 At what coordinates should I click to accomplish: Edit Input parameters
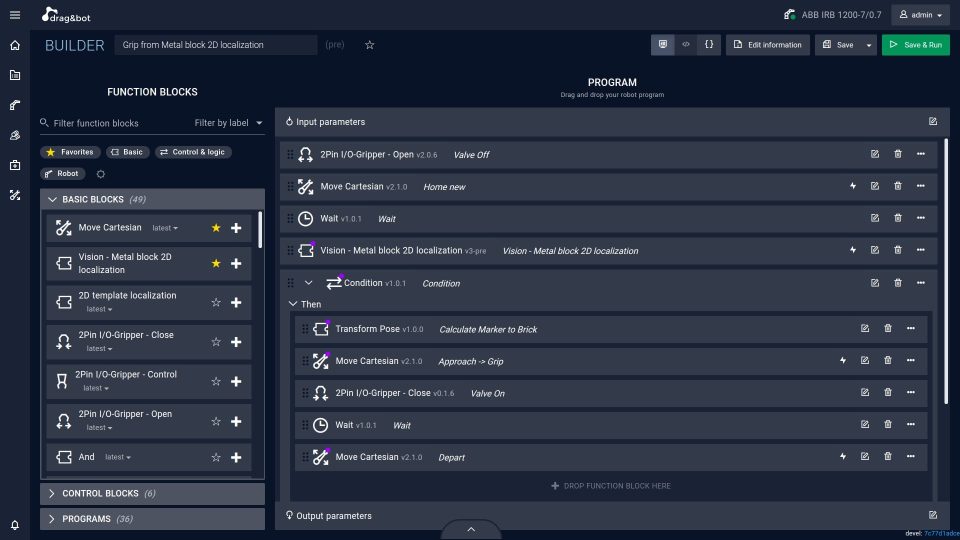[932, 121]
